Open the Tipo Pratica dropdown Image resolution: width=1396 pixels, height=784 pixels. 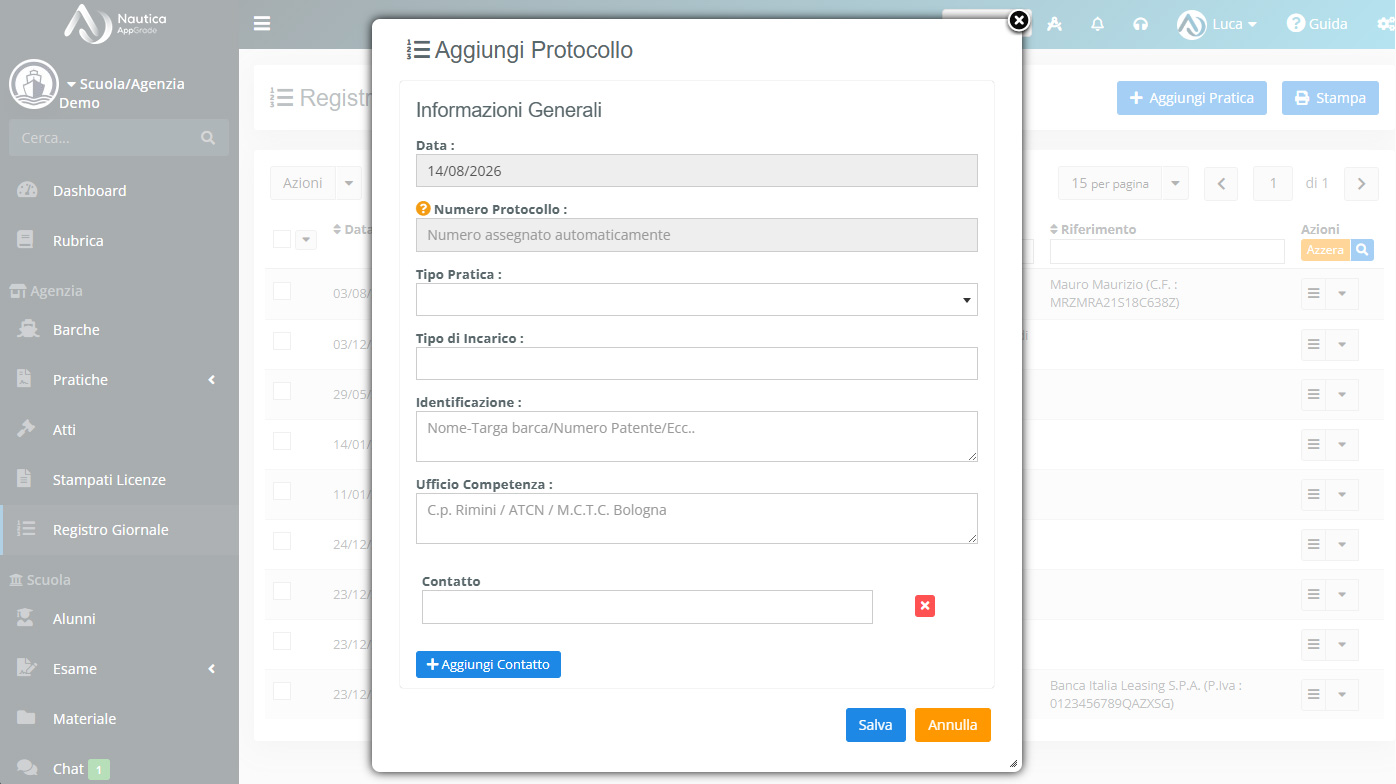click(697, 299)
